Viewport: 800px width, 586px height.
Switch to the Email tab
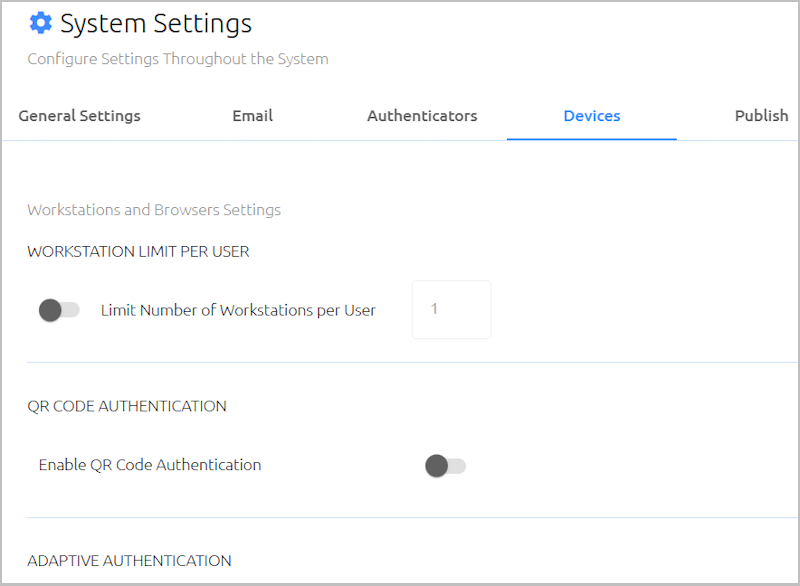click(x=253, y=116)
